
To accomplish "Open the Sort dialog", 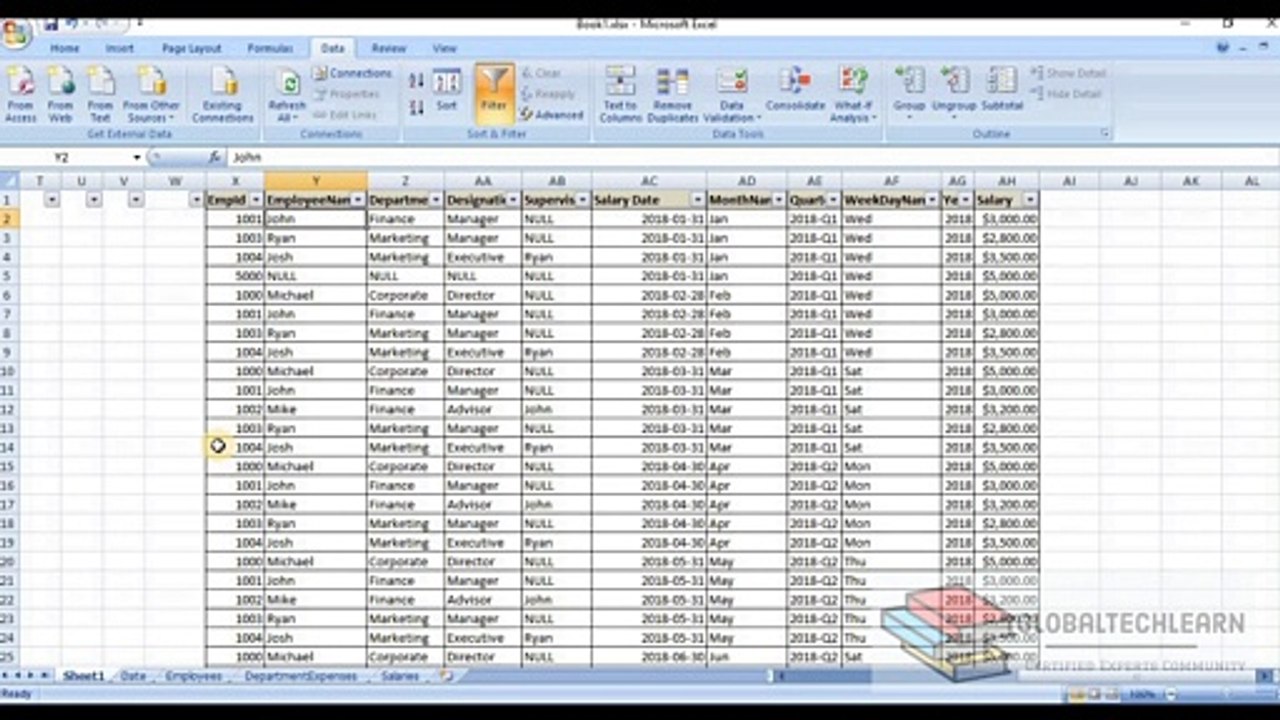I will pos(446,90).
